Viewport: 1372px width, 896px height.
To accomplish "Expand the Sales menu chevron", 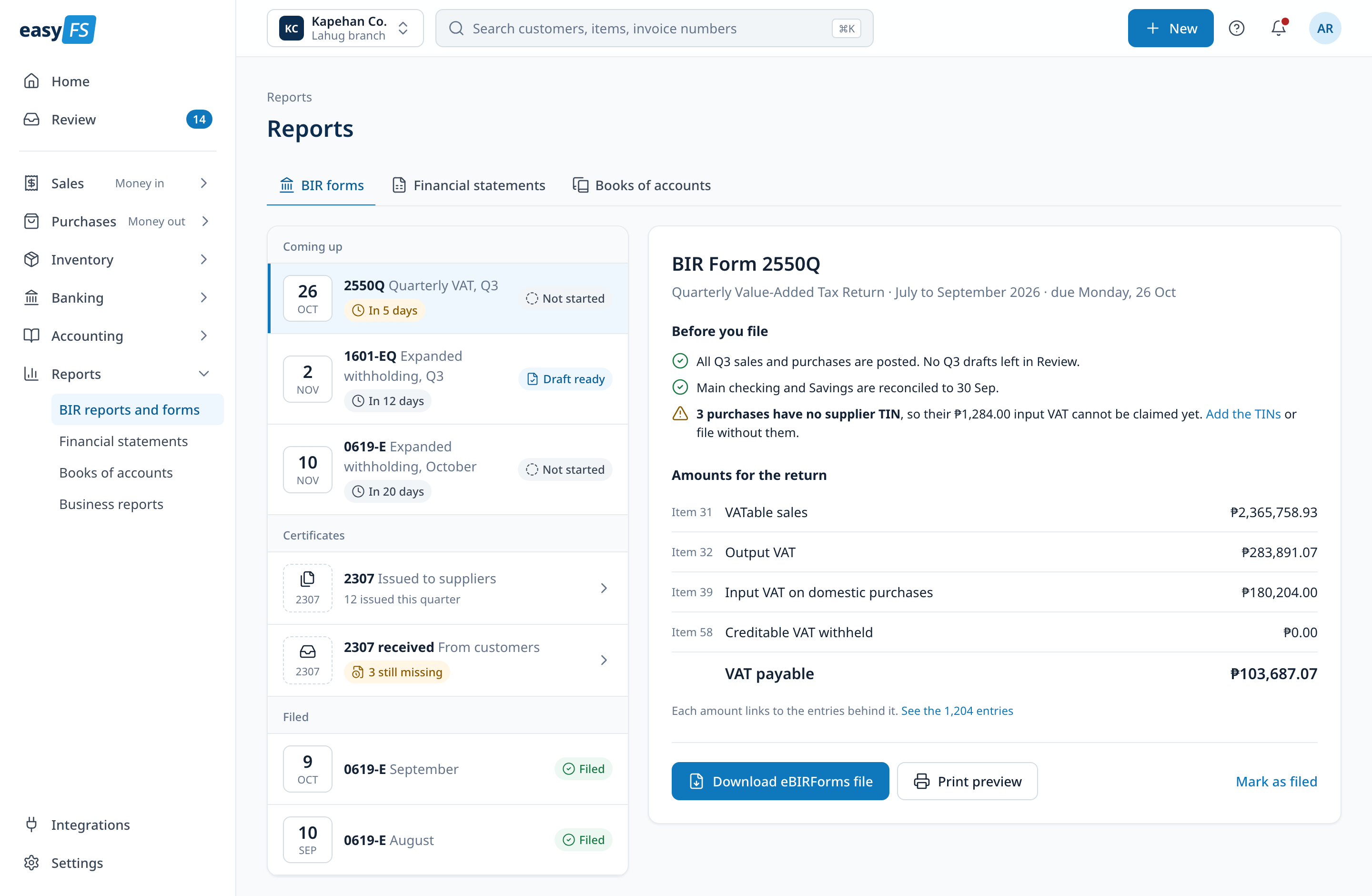I will [x=203, y=183].
